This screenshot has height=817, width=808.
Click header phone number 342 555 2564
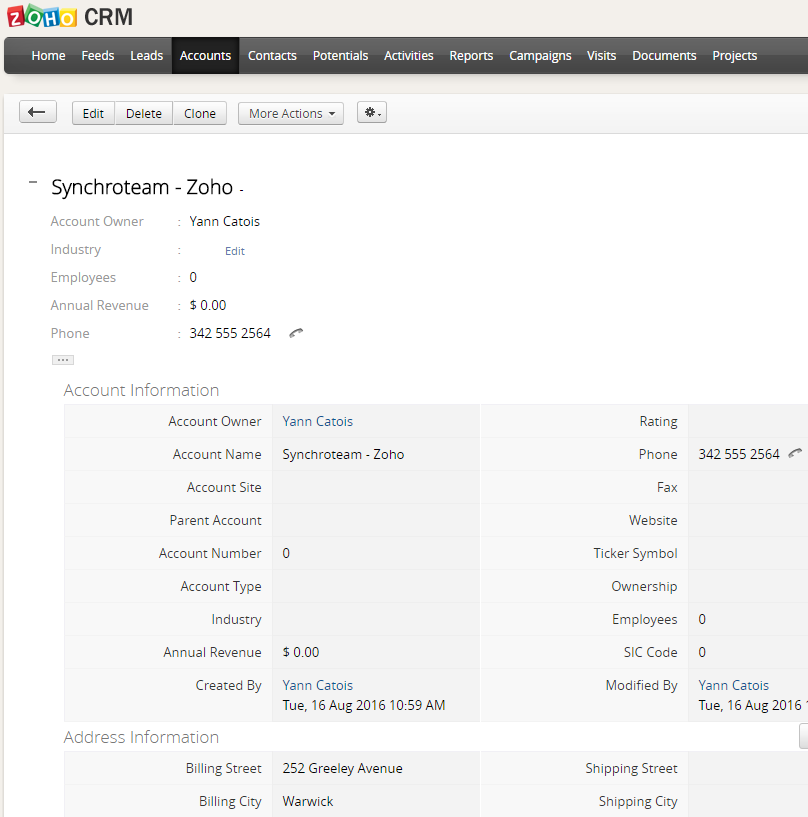pos(230,333)
